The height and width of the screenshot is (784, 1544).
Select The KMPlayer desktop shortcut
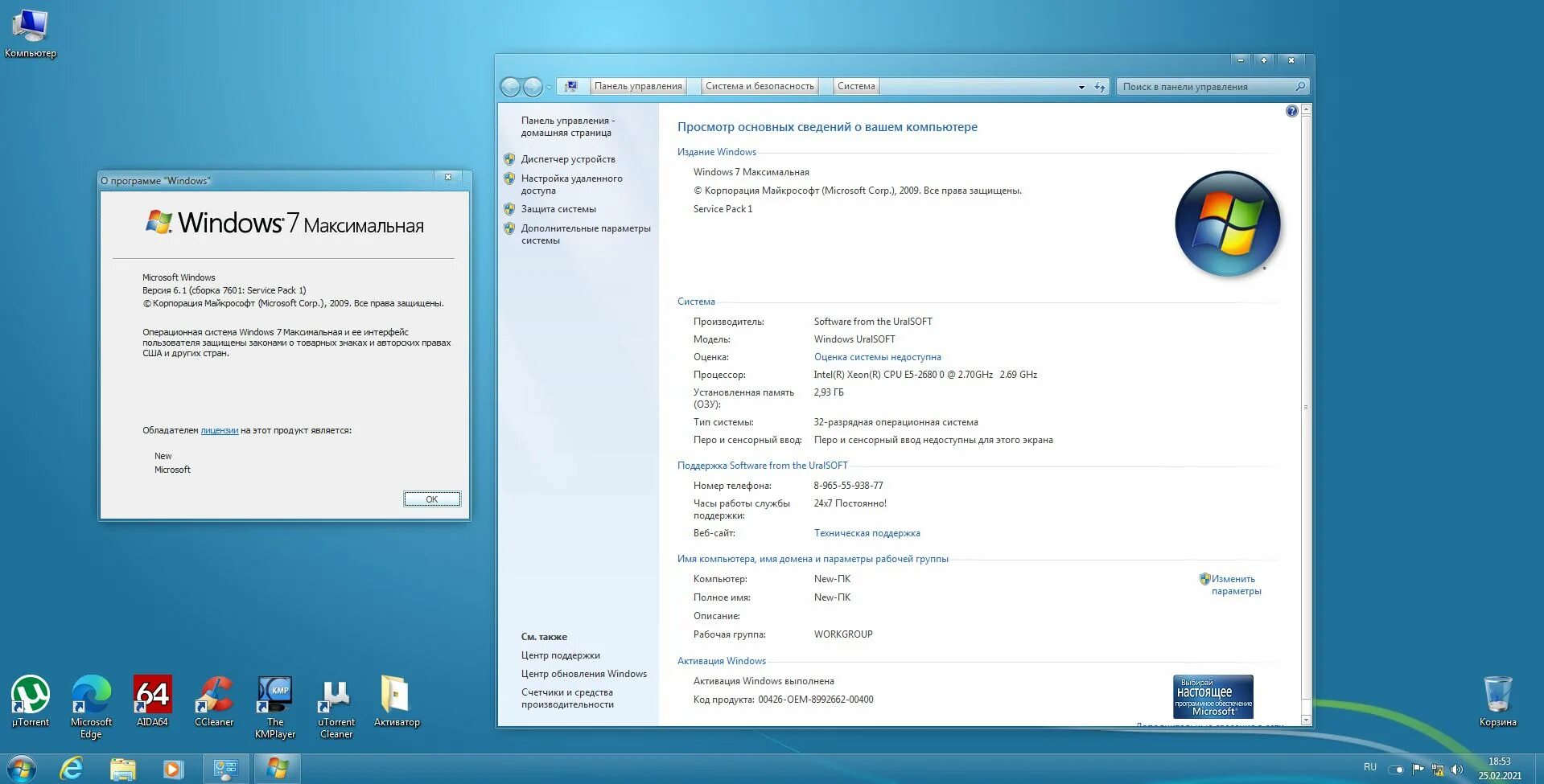pos(275,707)
